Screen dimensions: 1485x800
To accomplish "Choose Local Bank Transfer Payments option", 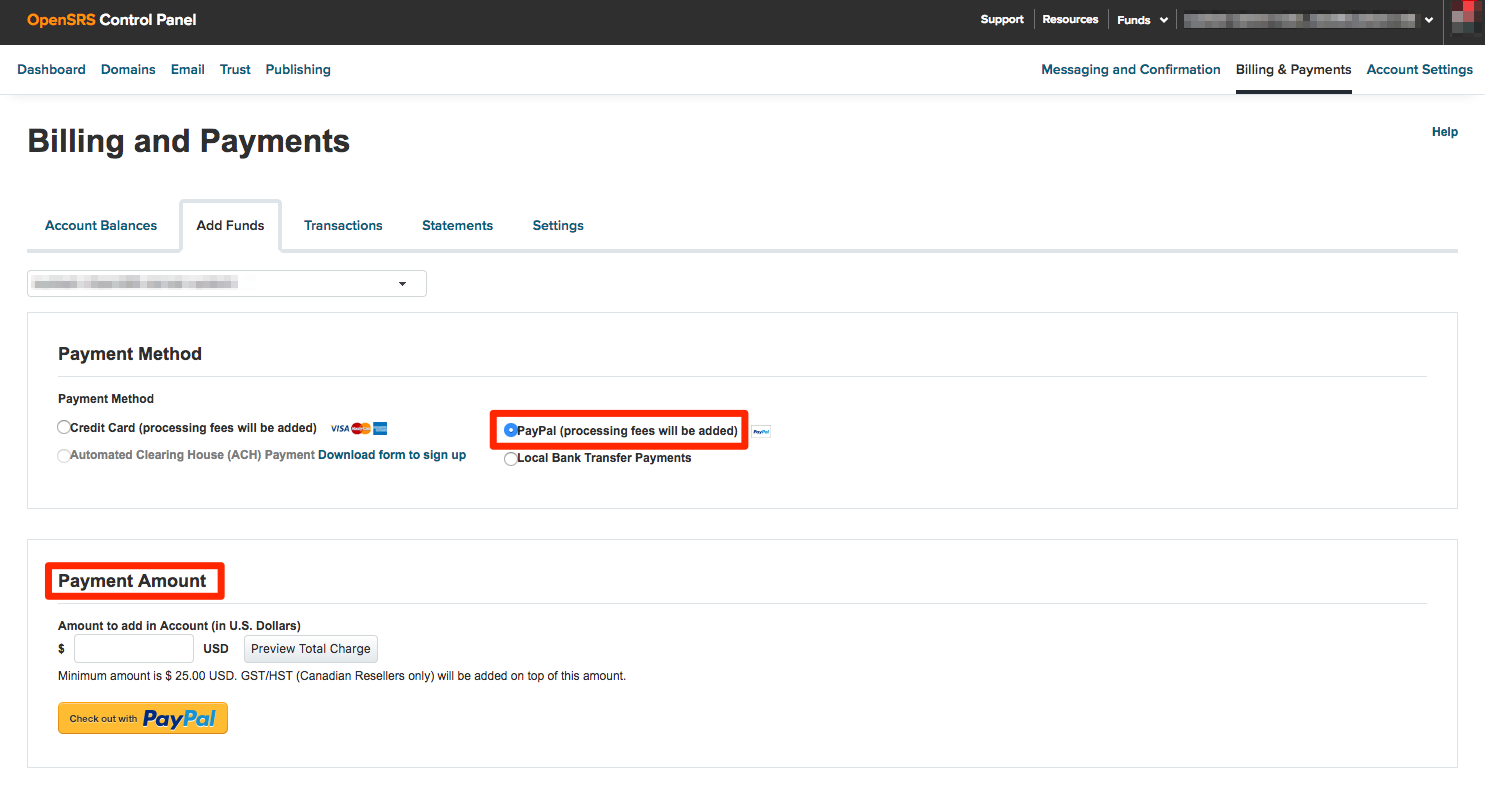I will (511, 458).
